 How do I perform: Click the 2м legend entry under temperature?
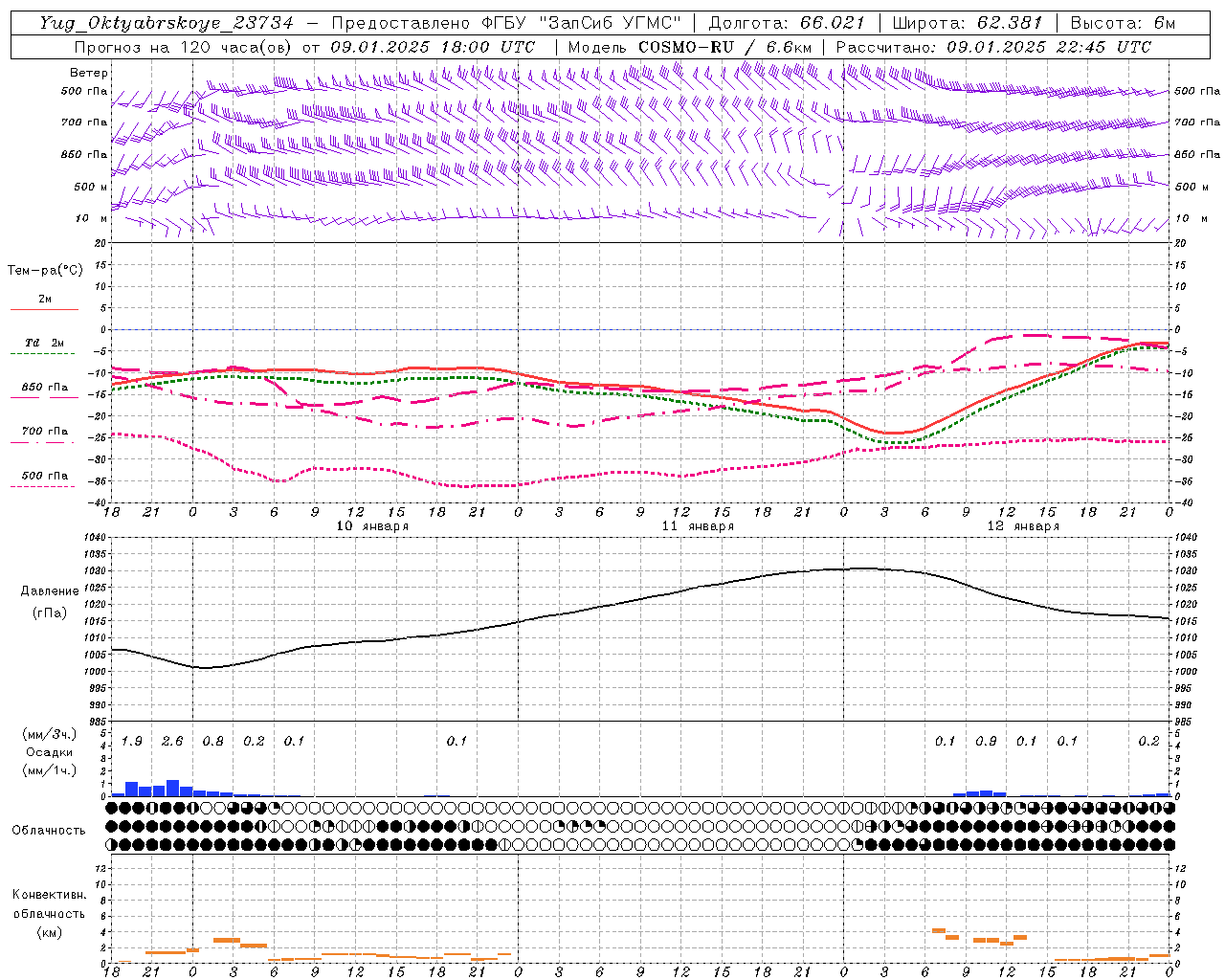pos(45,300)
